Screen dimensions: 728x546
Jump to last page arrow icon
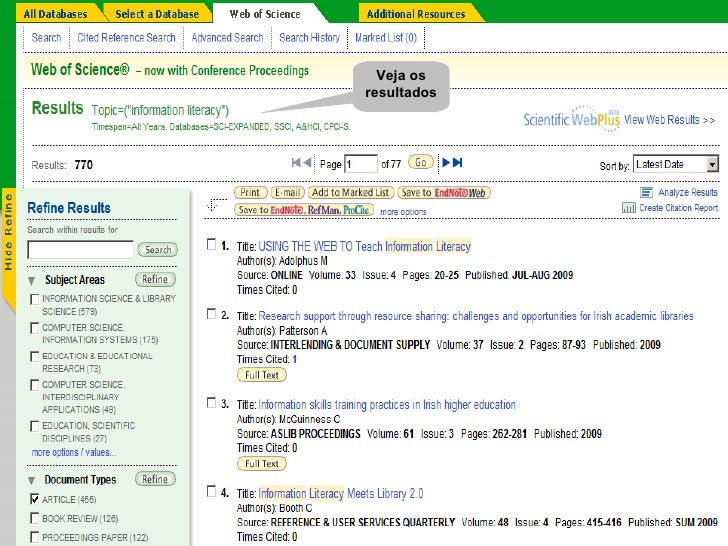(458, 162)
